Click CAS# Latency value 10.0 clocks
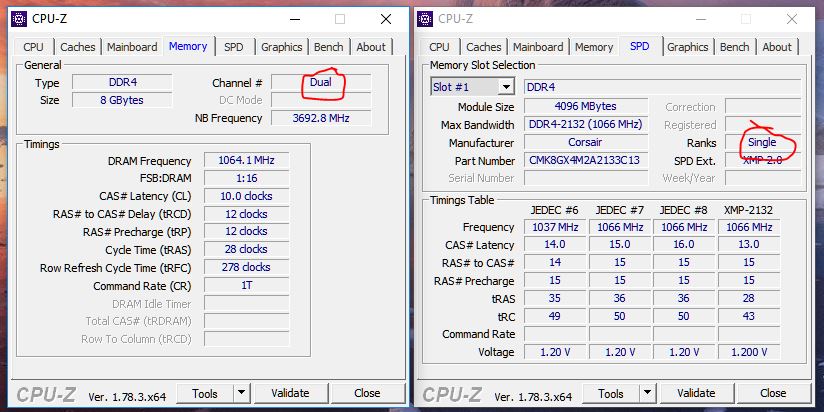This screenshot has width=824, height=412. (x=246, y=196)
